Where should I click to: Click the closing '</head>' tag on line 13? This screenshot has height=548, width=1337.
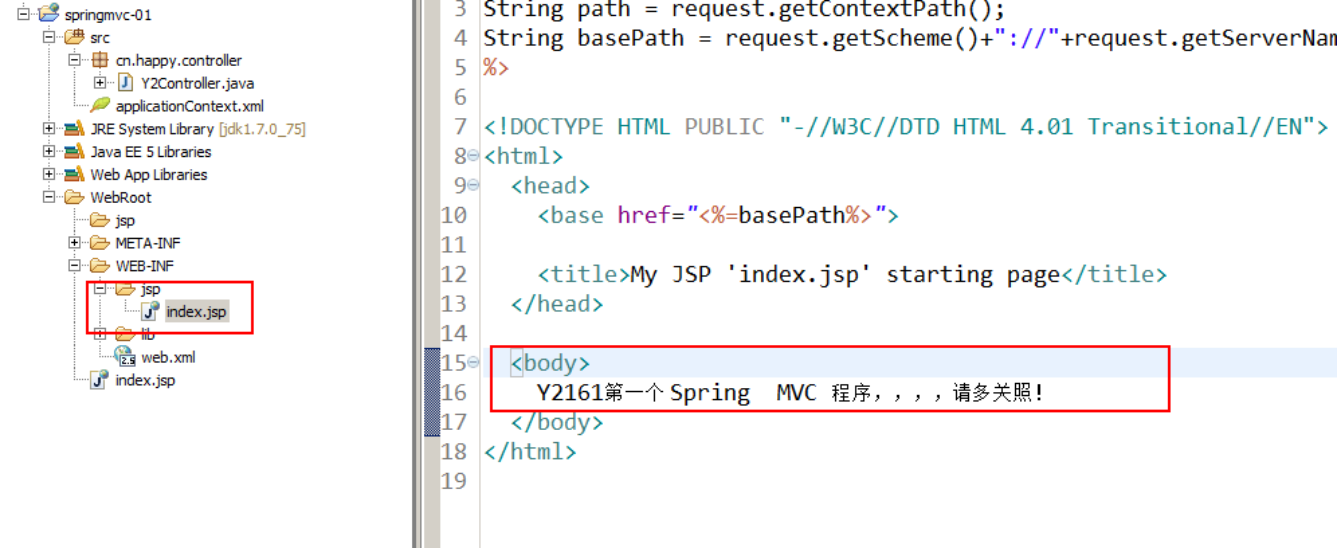pos(557,304)
